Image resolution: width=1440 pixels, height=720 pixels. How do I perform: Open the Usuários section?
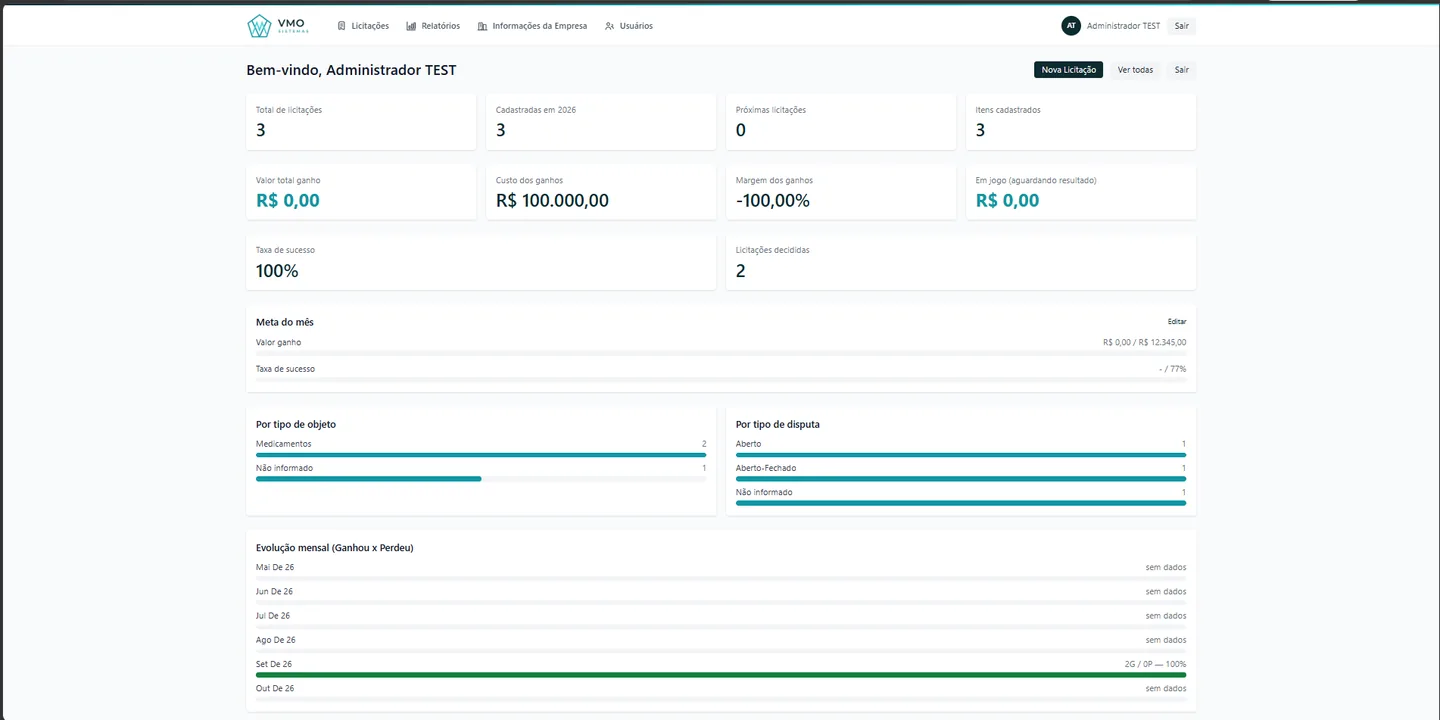[629, 26]
